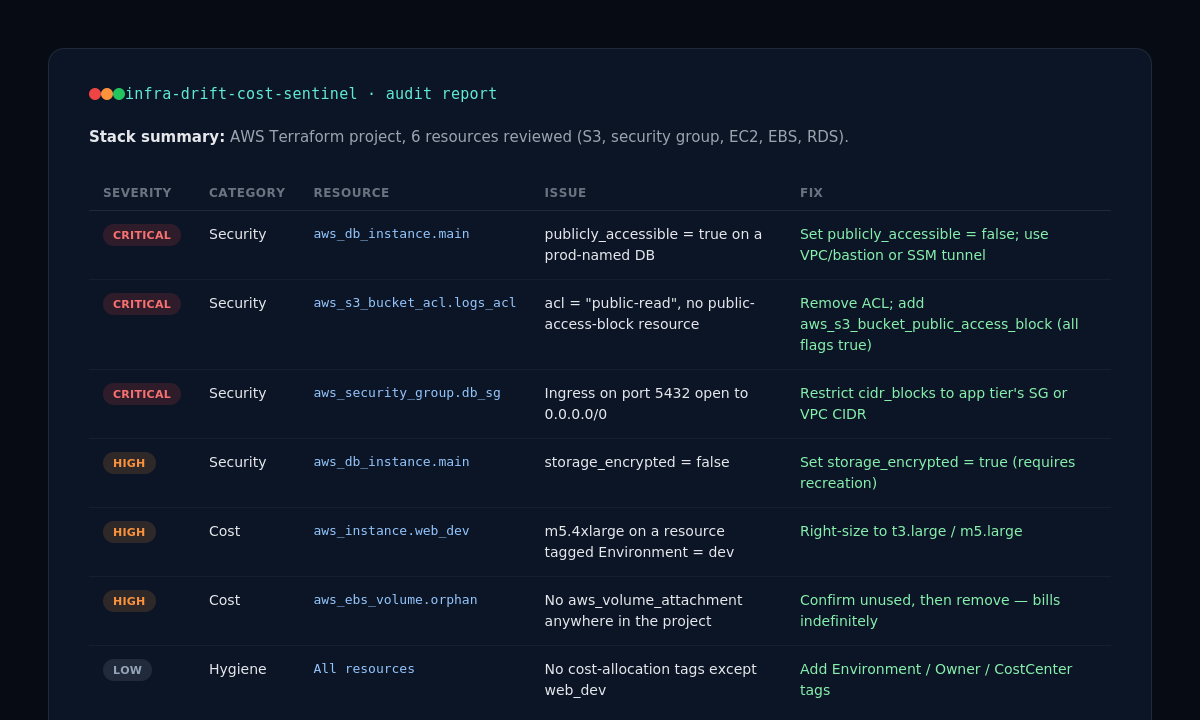Click the Add Environment / Owner / CostCenter fix

click(936, 680)
